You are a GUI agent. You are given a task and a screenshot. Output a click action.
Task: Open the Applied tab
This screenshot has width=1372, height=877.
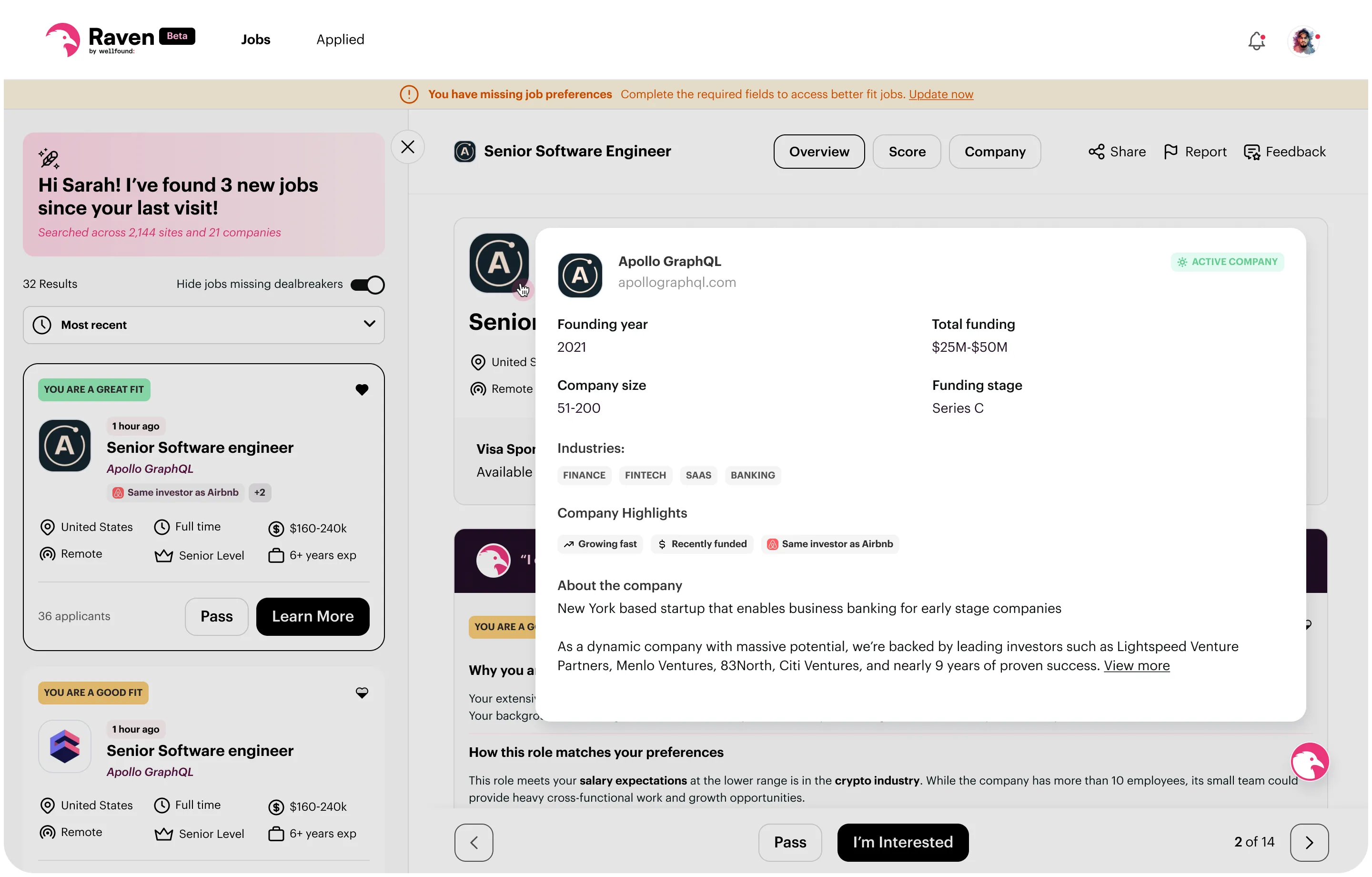tap(340, 40)
